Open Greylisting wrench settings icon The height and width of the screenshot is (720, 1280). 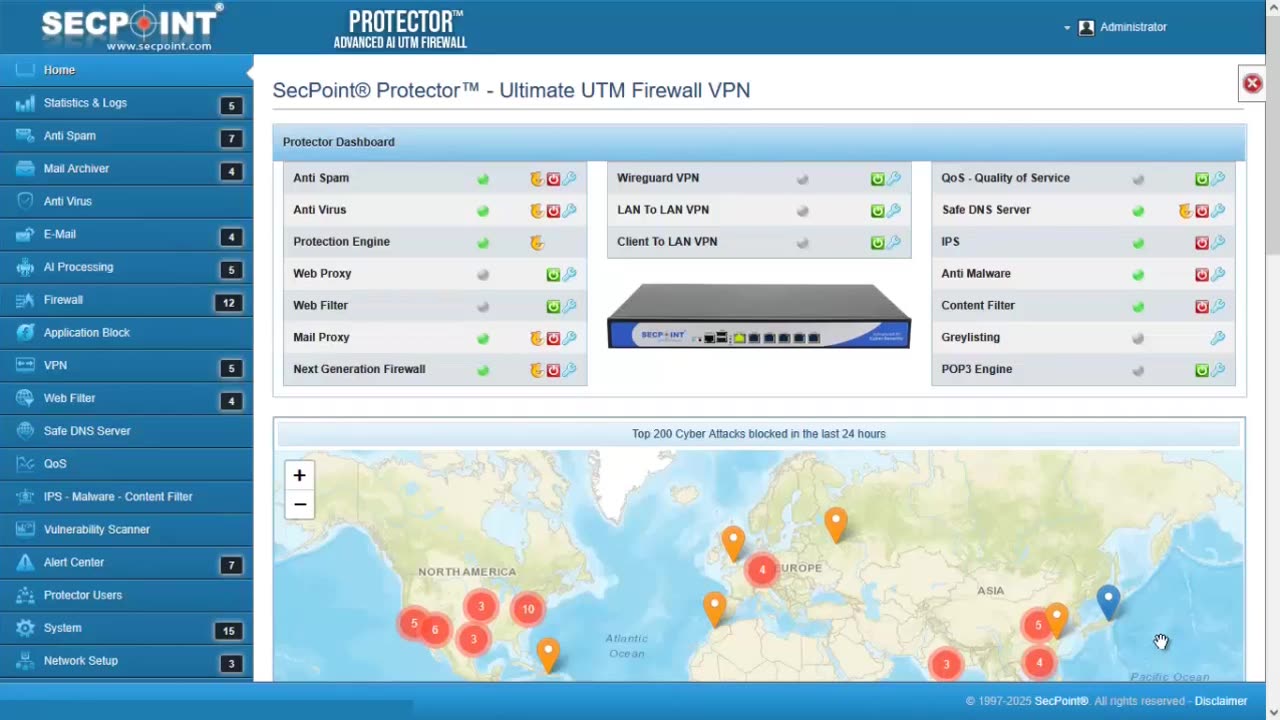(x=1218, y=339)
